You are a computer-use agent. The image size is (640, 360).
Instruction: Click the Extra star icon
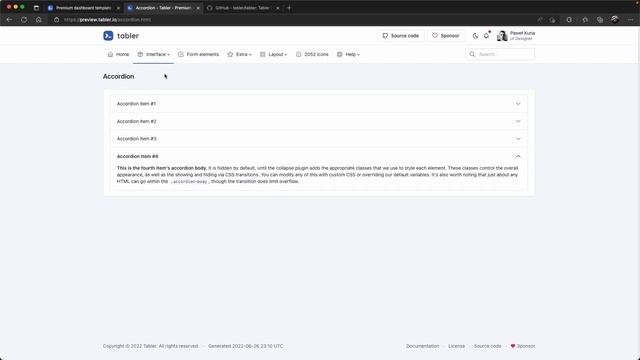coord(230,54)
